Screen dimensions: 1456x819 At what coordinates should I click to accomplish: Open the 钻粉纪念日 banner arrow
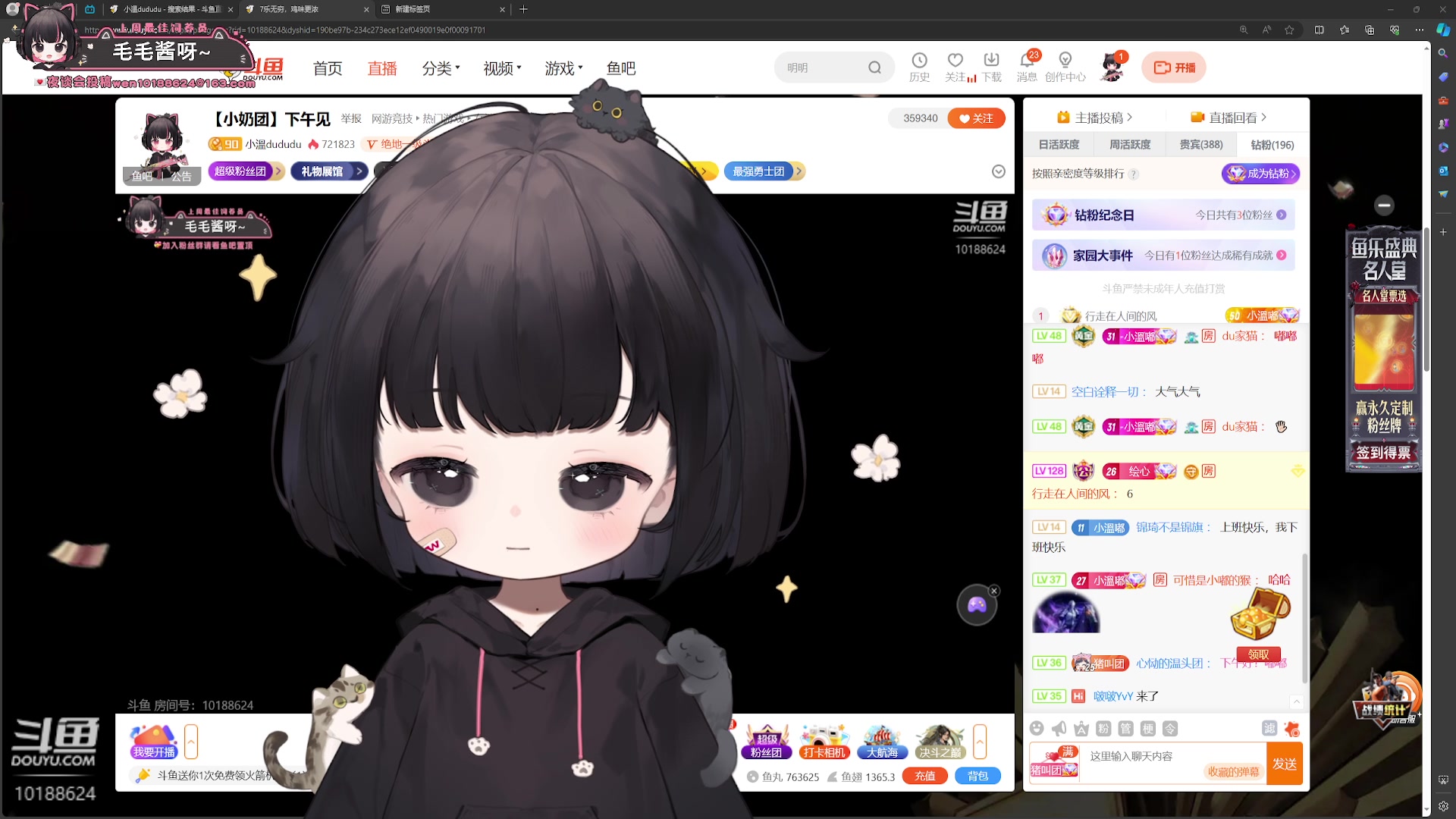tap(1281, 215)
